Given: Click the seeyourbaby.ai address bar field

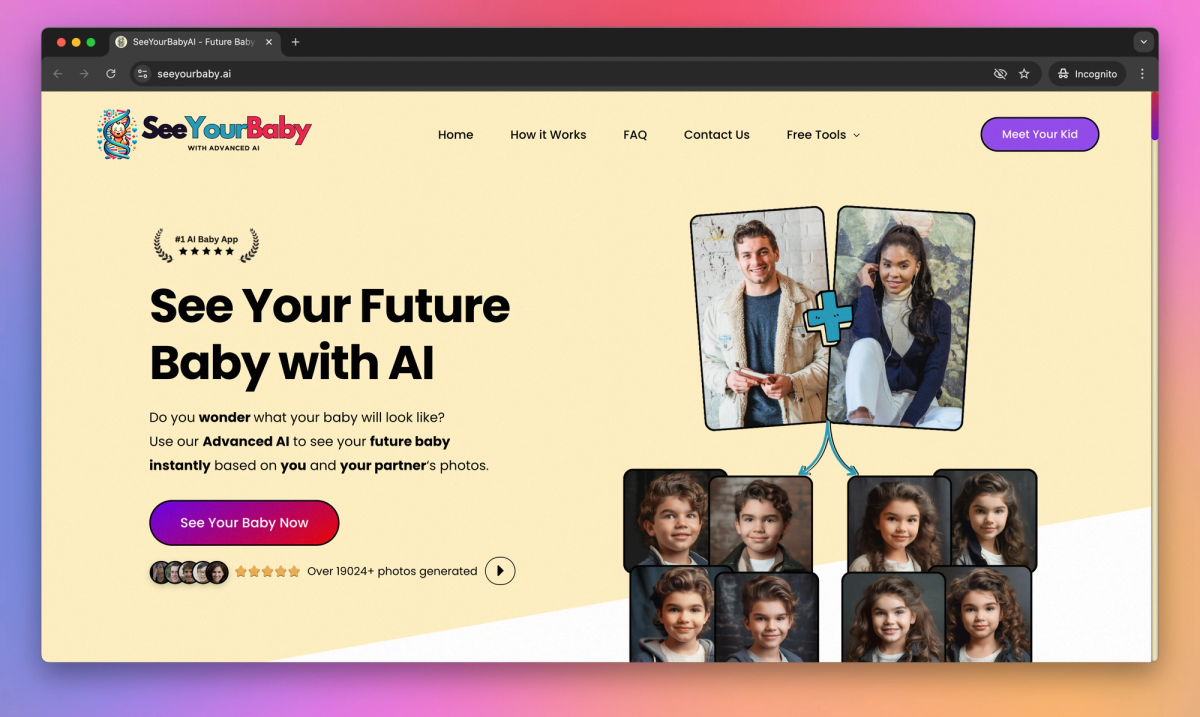Looking at the screenshot, I should click(x=560, y=74).
